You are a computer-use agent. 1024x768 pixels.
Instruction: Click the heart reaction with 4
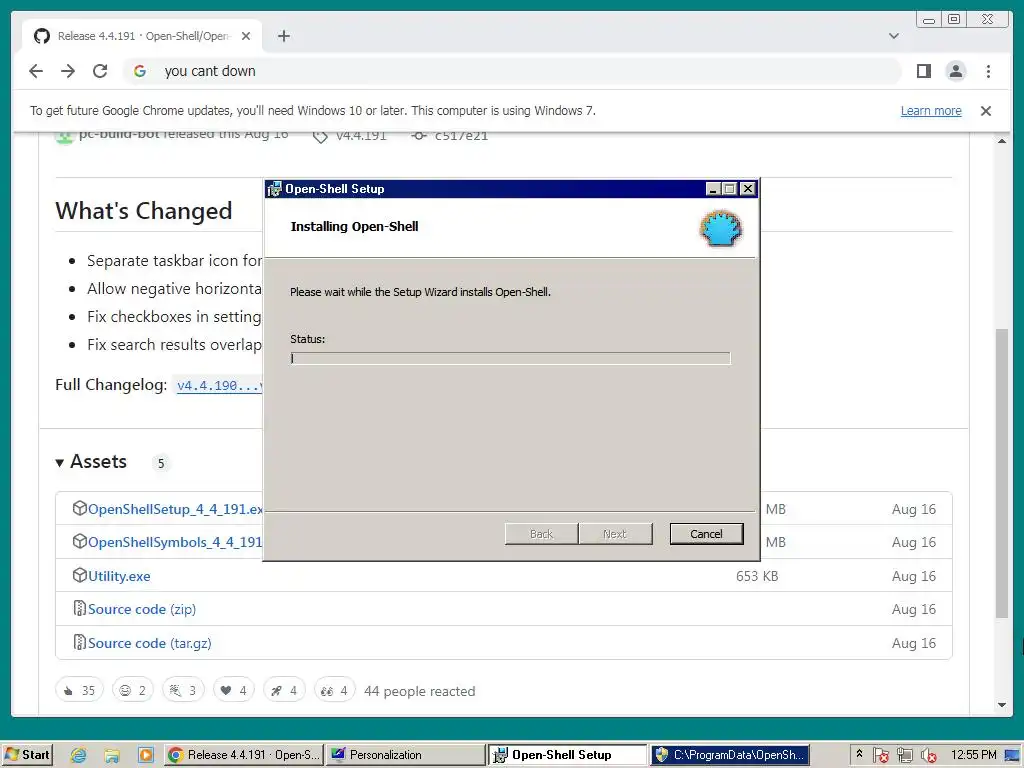click(233, 690)
